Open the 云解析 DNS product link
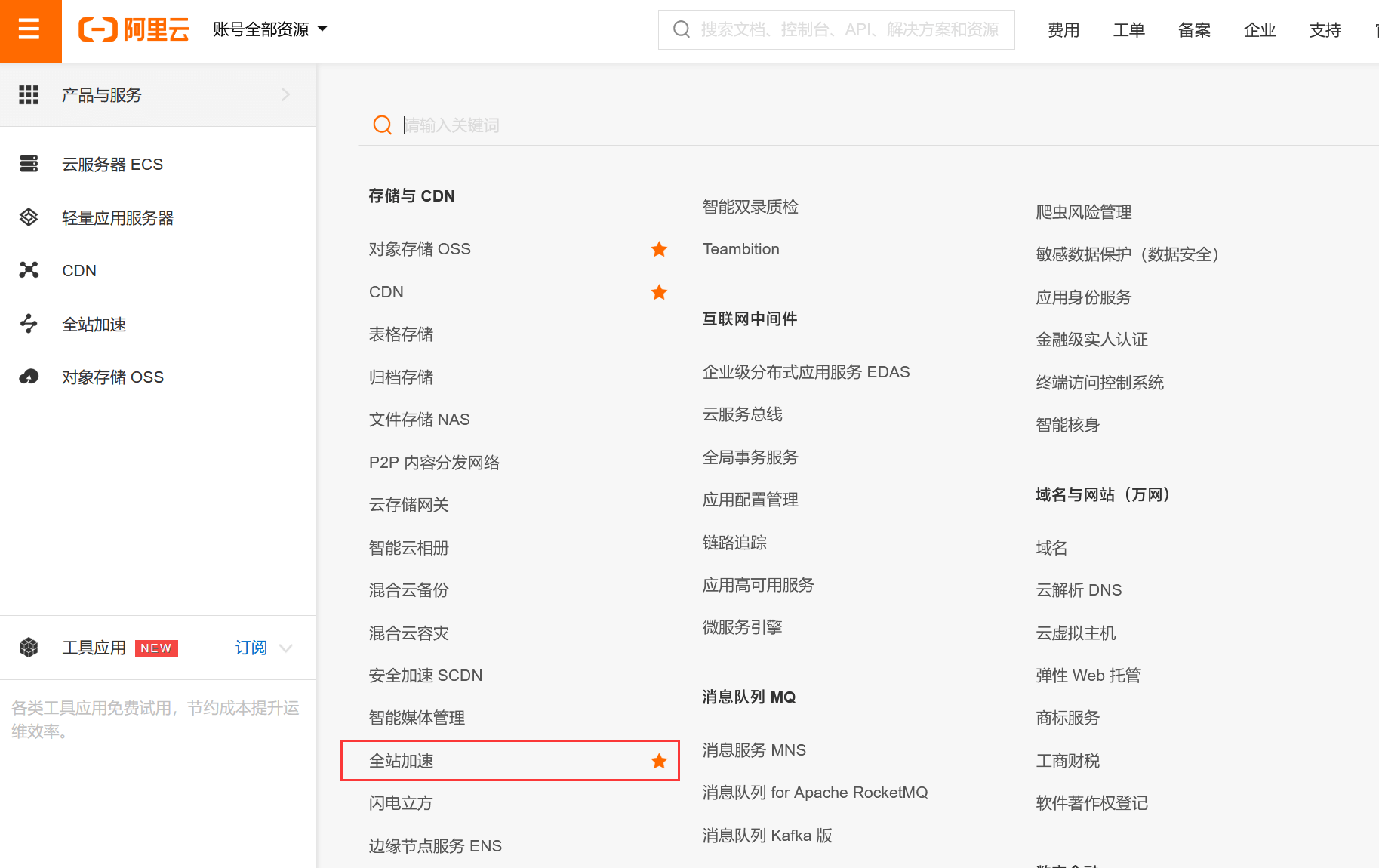The image size is (1379, 868). click(1079, 590)
